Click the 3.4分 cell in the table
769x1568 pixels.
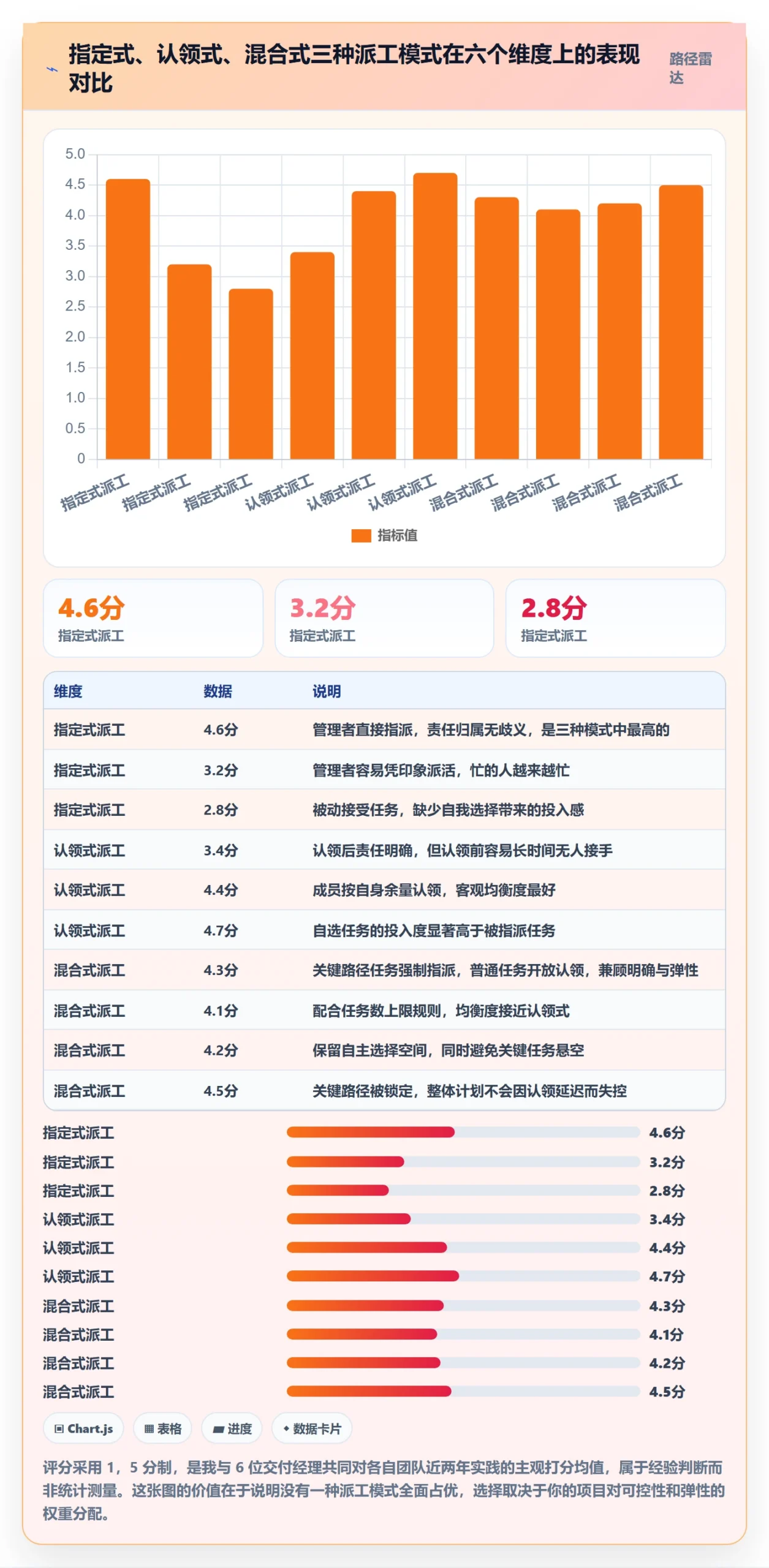point(221,850)
